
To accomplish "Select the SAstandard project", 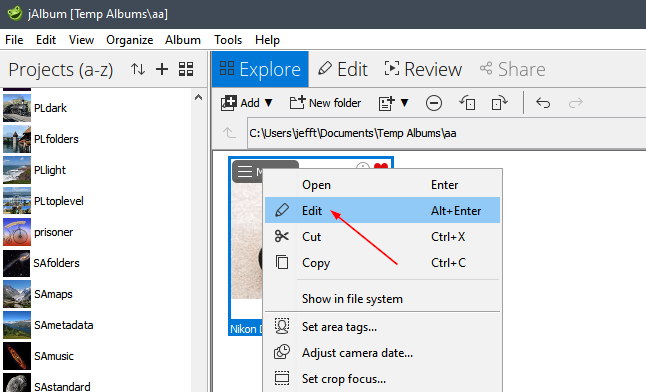I will point(62,387).
